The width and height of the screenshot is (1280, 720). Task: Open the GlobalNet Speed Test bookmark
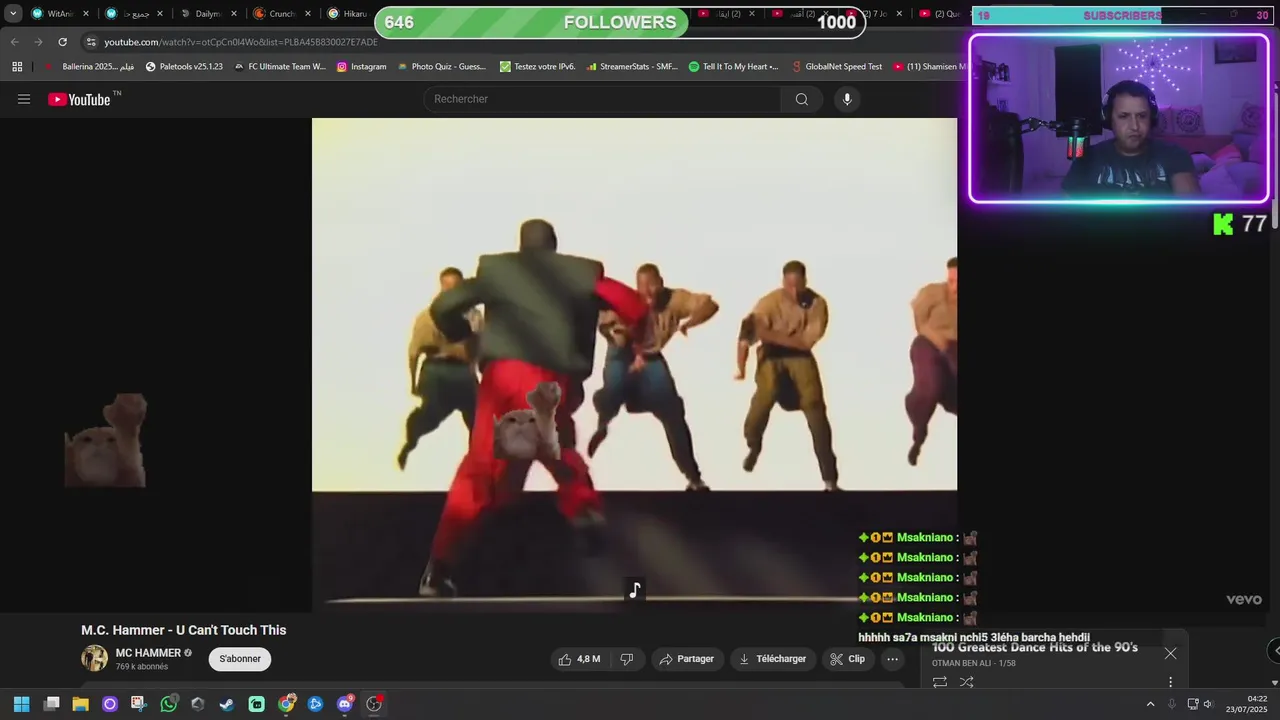[x=836, y=67]
